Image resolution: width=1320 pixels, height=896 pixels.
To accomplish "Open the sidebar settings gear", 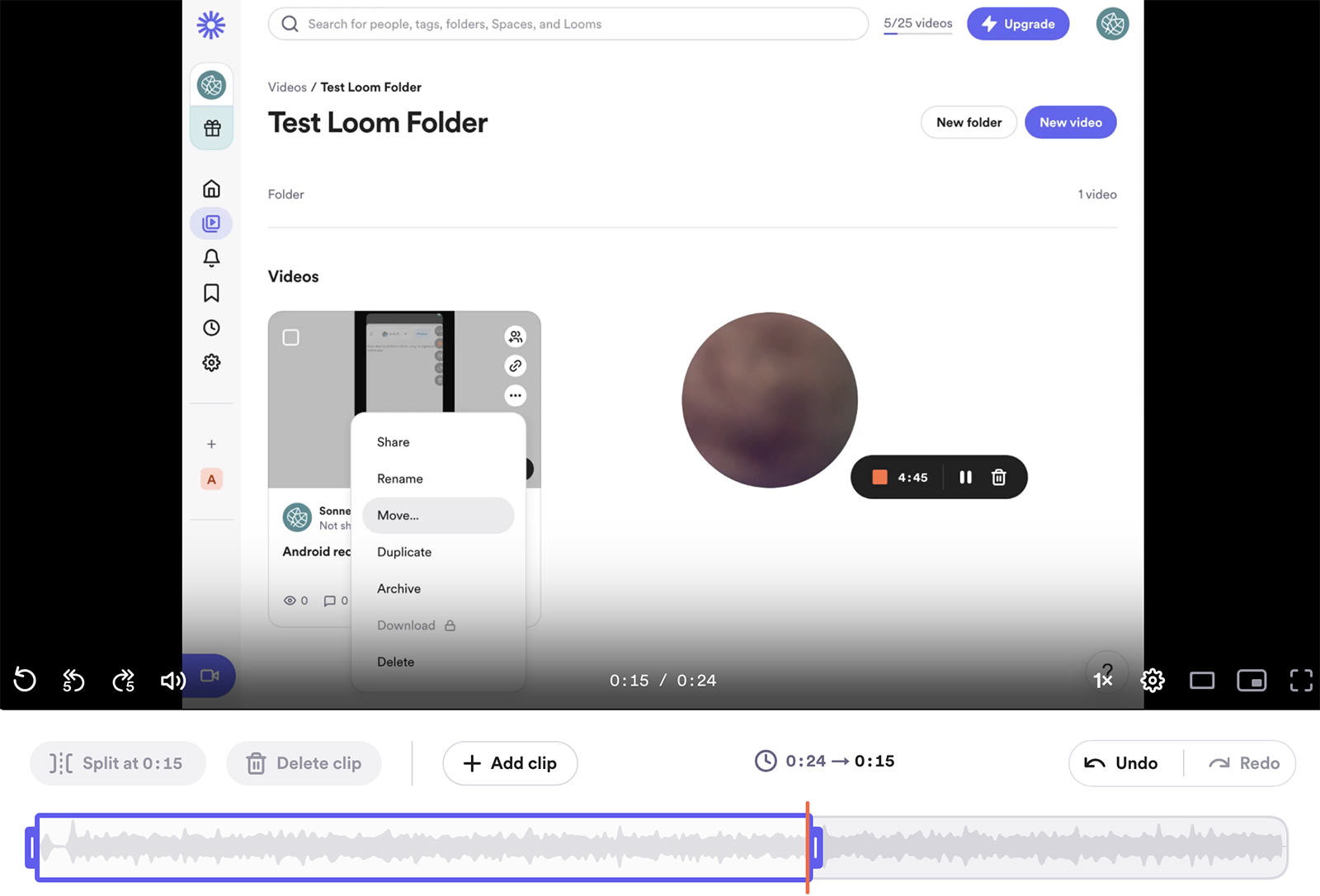I will pyautogui.click(x=211, y=362).
